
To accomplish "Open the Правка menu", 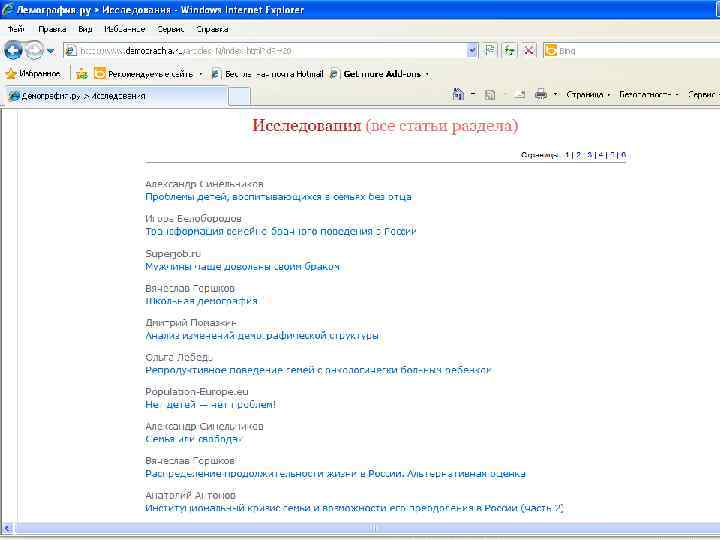I will tap(52, 29).
